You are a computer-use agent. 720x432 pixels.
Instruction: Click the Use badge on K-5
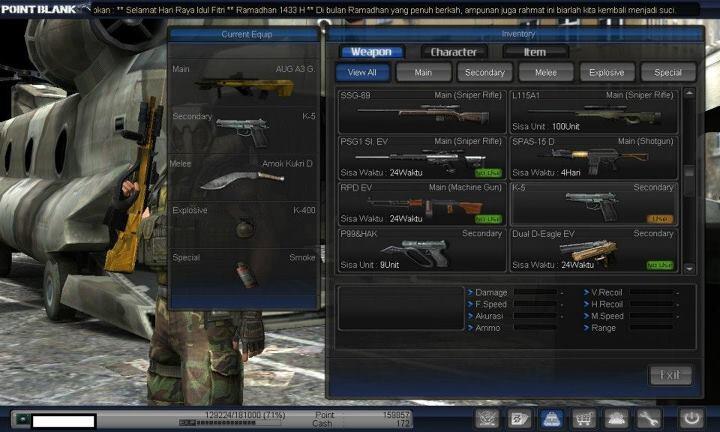660,219
